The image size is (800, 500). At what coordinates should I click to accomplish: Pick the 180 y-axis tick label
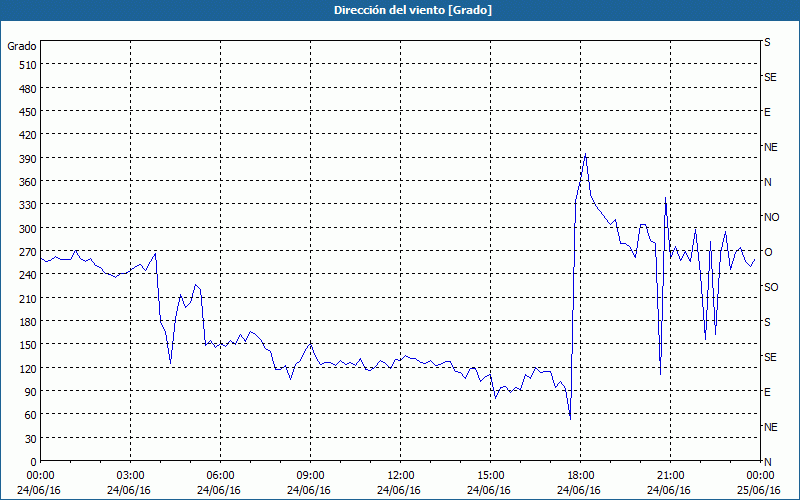pos(29,322)
